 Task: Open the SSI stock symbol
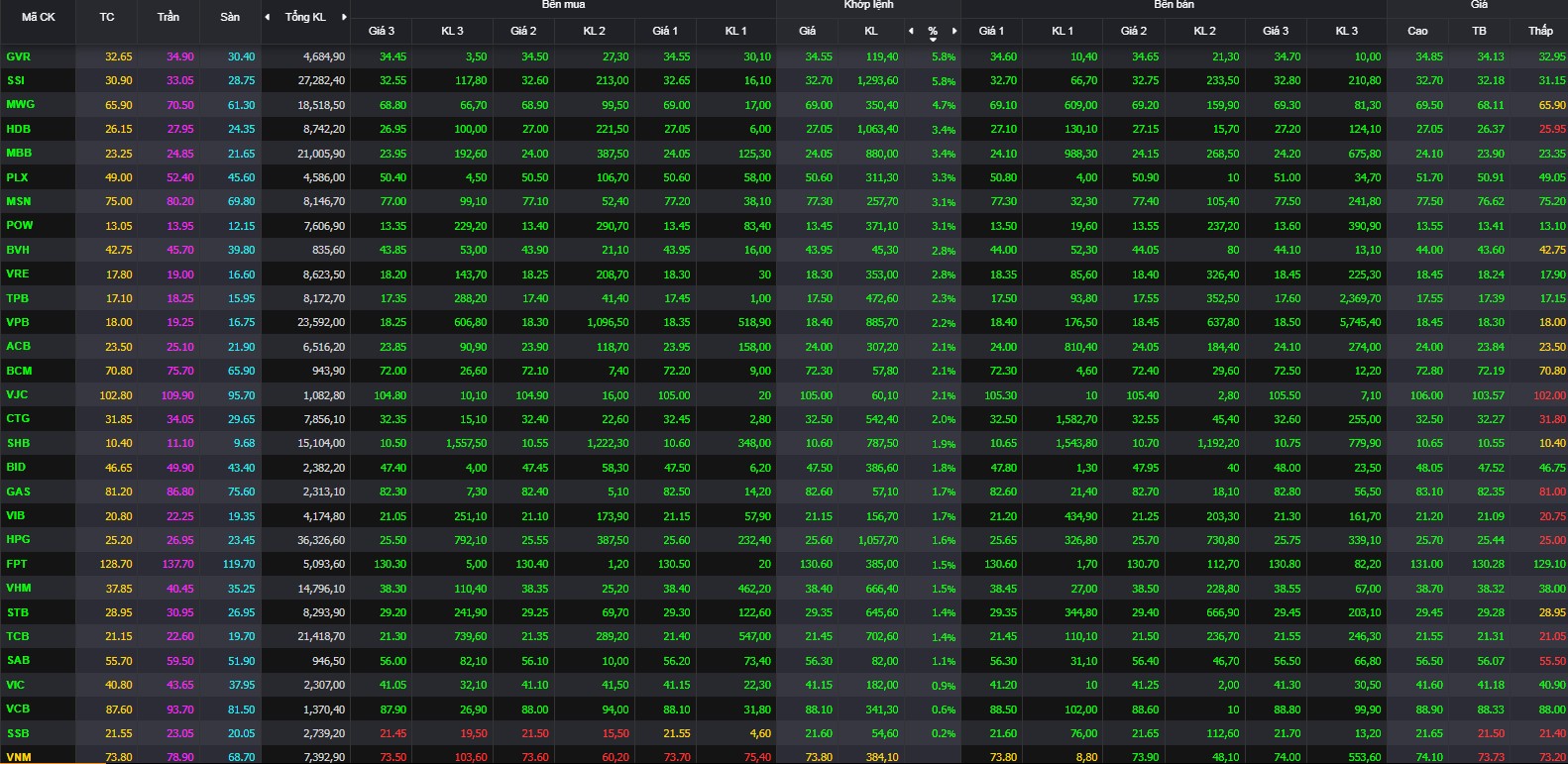[15, 80]
